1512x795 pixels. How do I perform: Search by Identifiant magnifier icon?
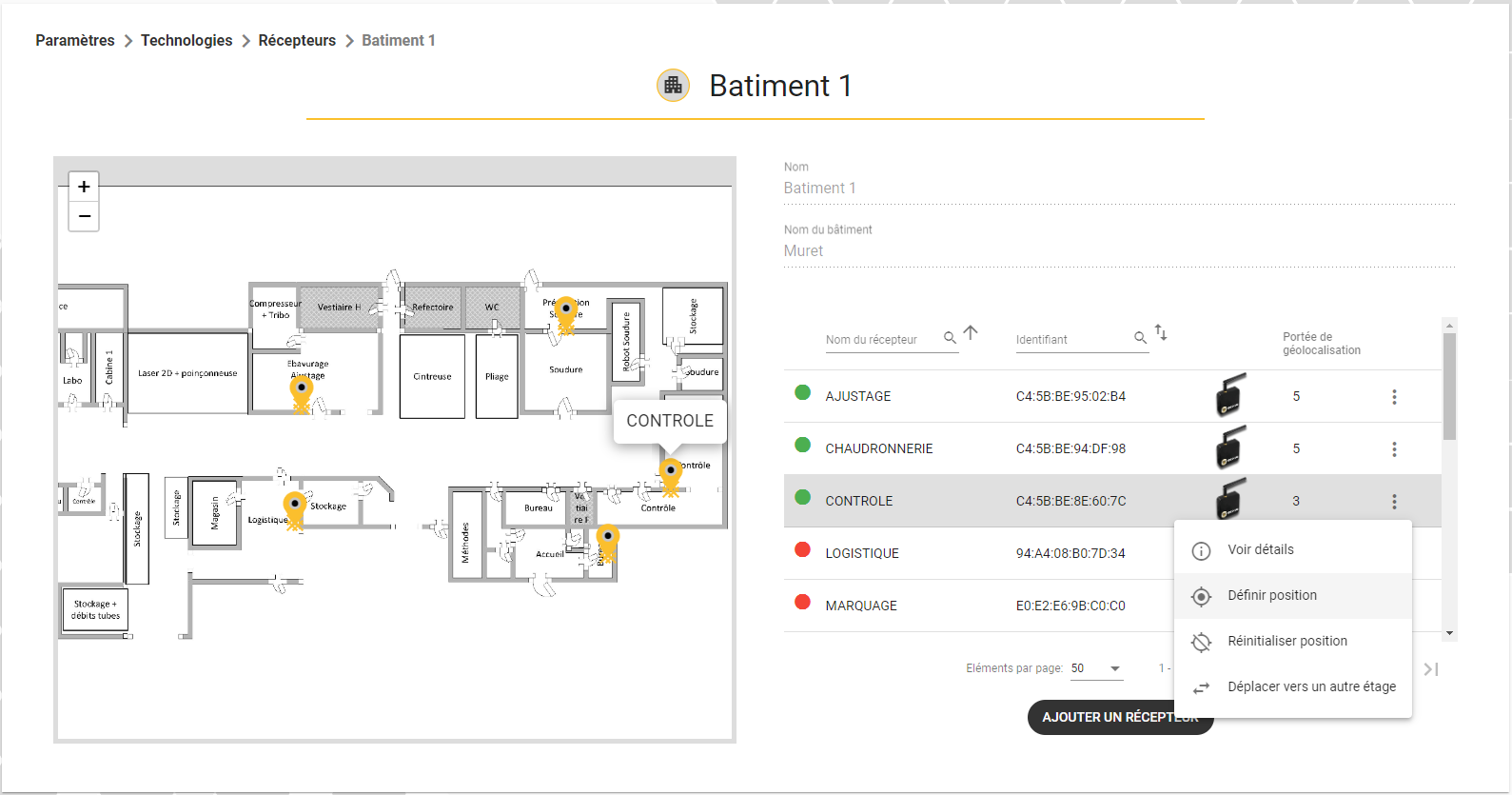[1140, 338]
